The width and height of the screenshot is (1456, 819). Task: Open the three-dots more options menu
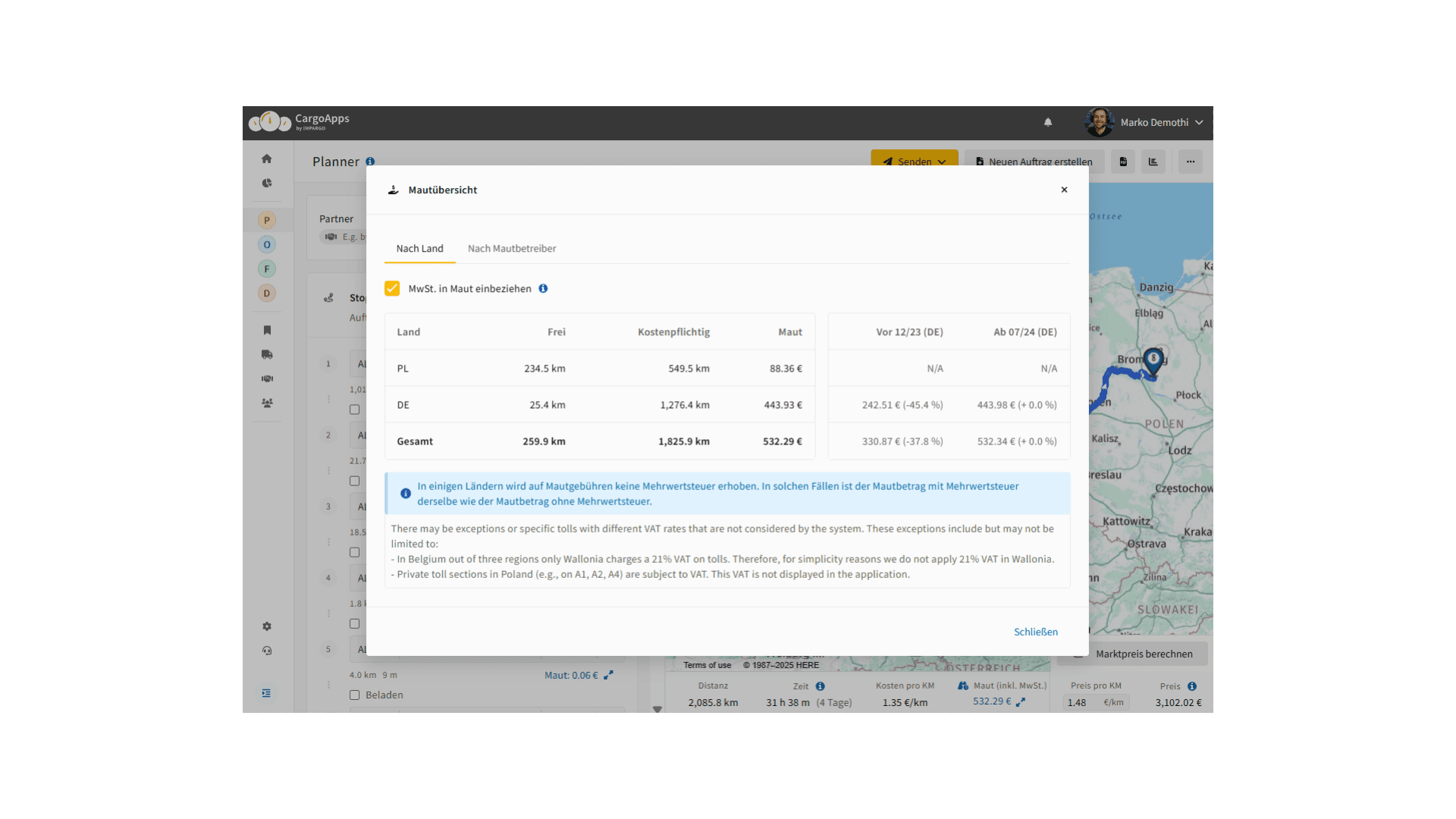click(x=1191, y=162)
